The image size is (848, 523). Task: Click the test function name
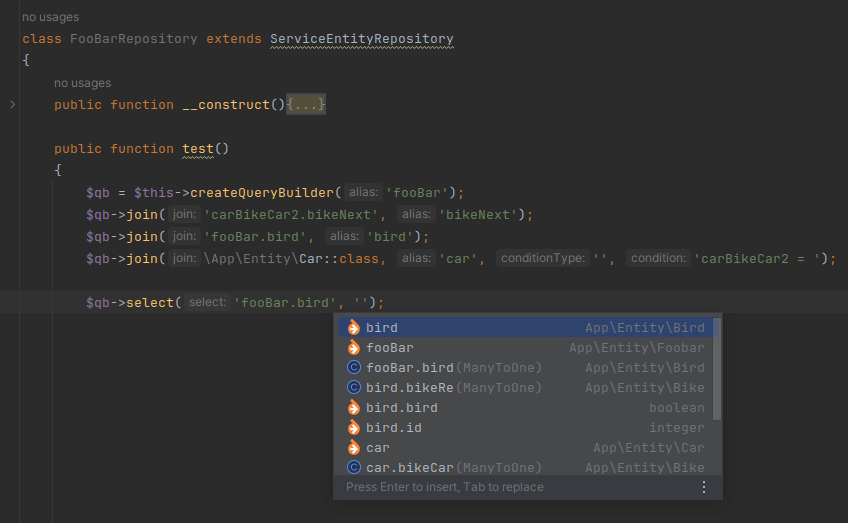pyautogui.click(x=197, y=149)
